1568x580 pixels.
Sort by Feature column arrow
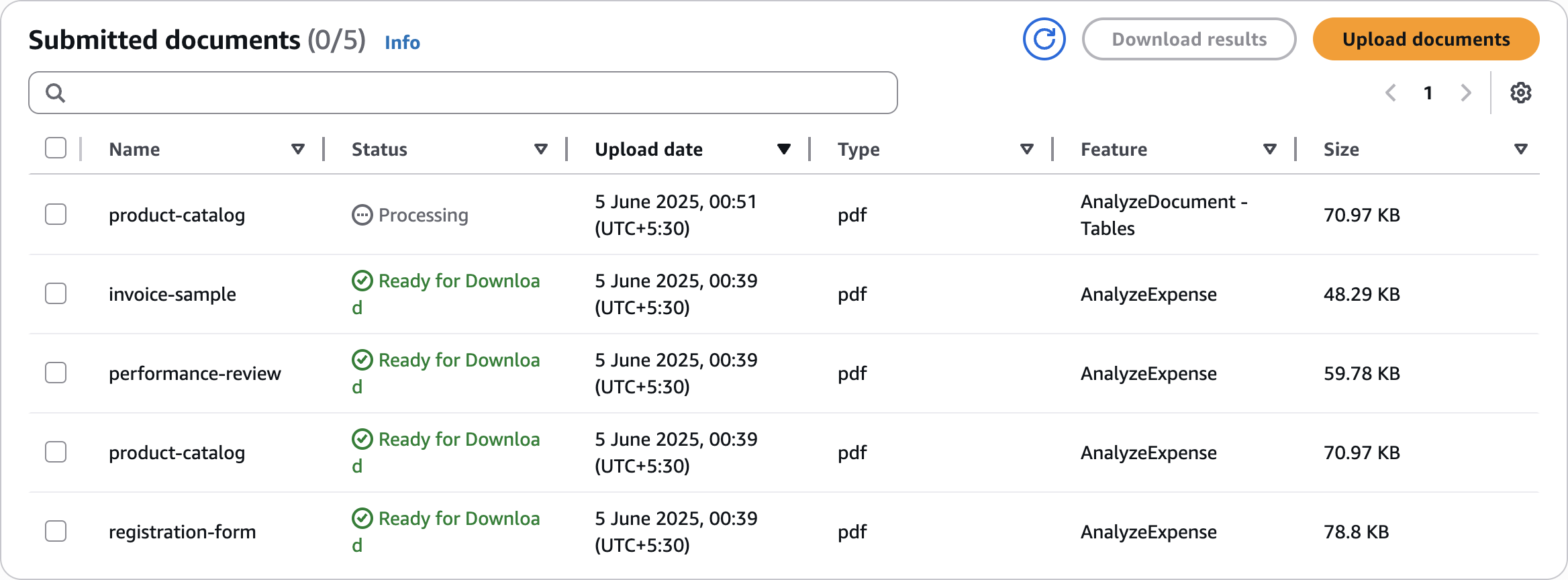click(x=1269, y=149)
